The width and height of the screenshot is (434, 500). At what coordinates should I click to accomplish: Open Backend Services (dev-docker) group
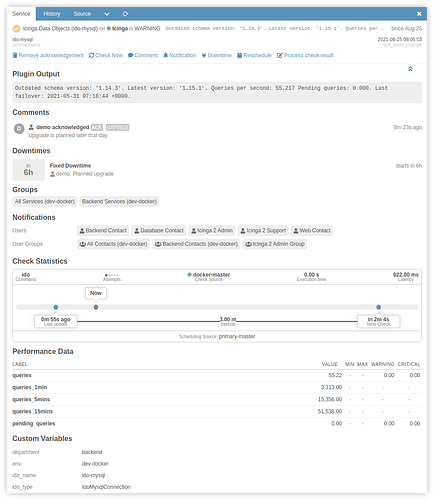point(119,202)
